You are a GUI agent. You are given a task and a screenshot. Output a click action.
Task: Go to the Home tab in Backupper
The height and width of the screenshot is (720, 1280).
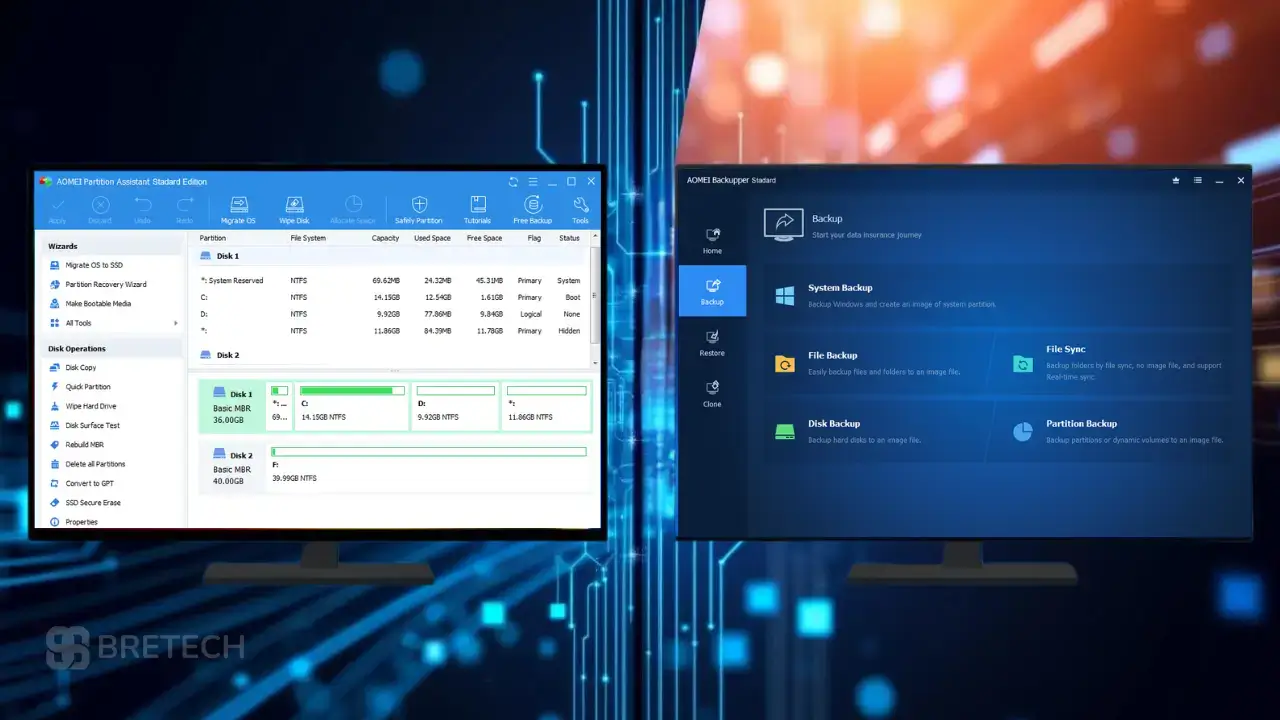pyautogui.click(x=711, y=240)
